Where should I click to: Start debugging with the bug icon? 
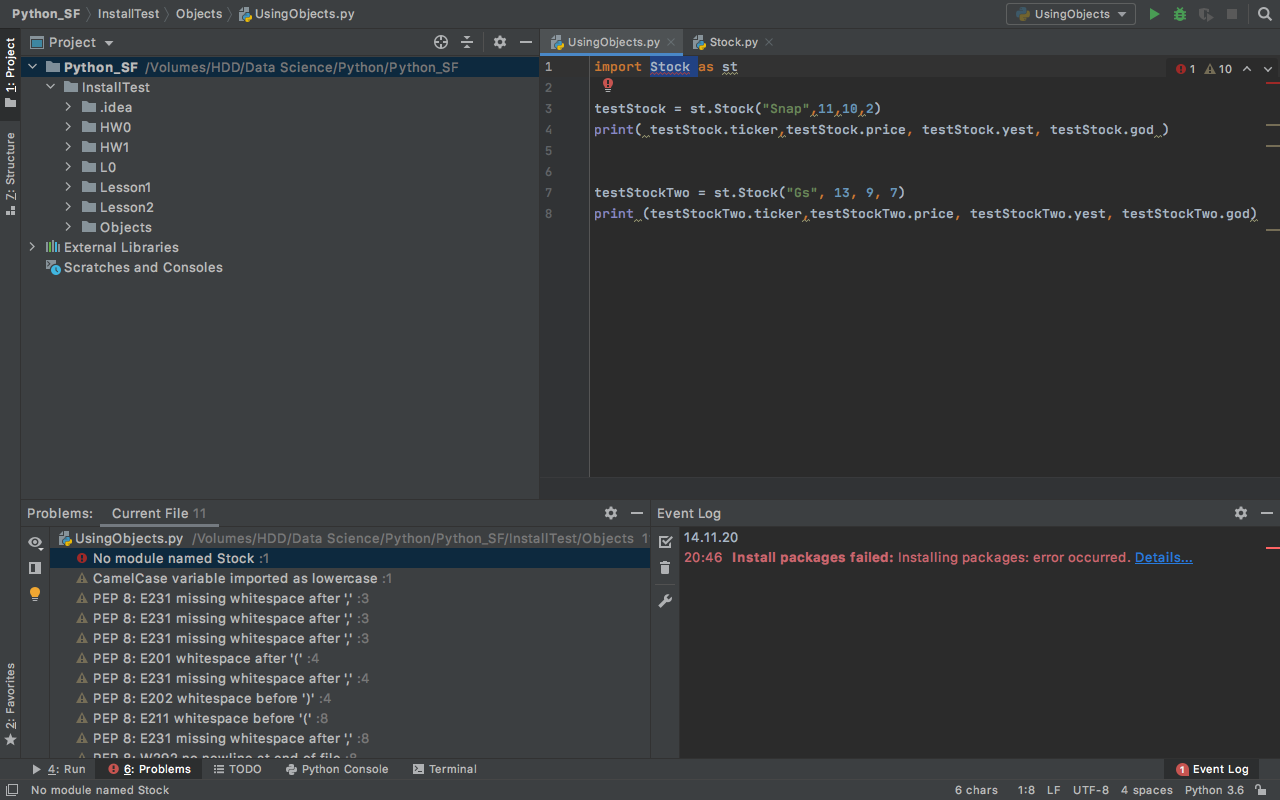[x=1180, y=14]
